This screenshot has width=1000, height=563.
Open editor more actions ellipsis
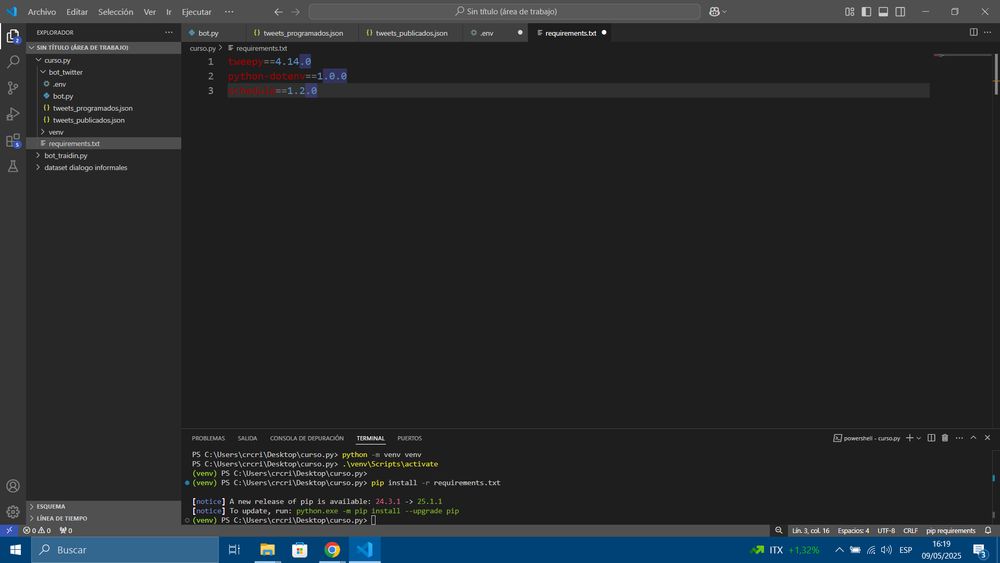(x=987, y=33)
